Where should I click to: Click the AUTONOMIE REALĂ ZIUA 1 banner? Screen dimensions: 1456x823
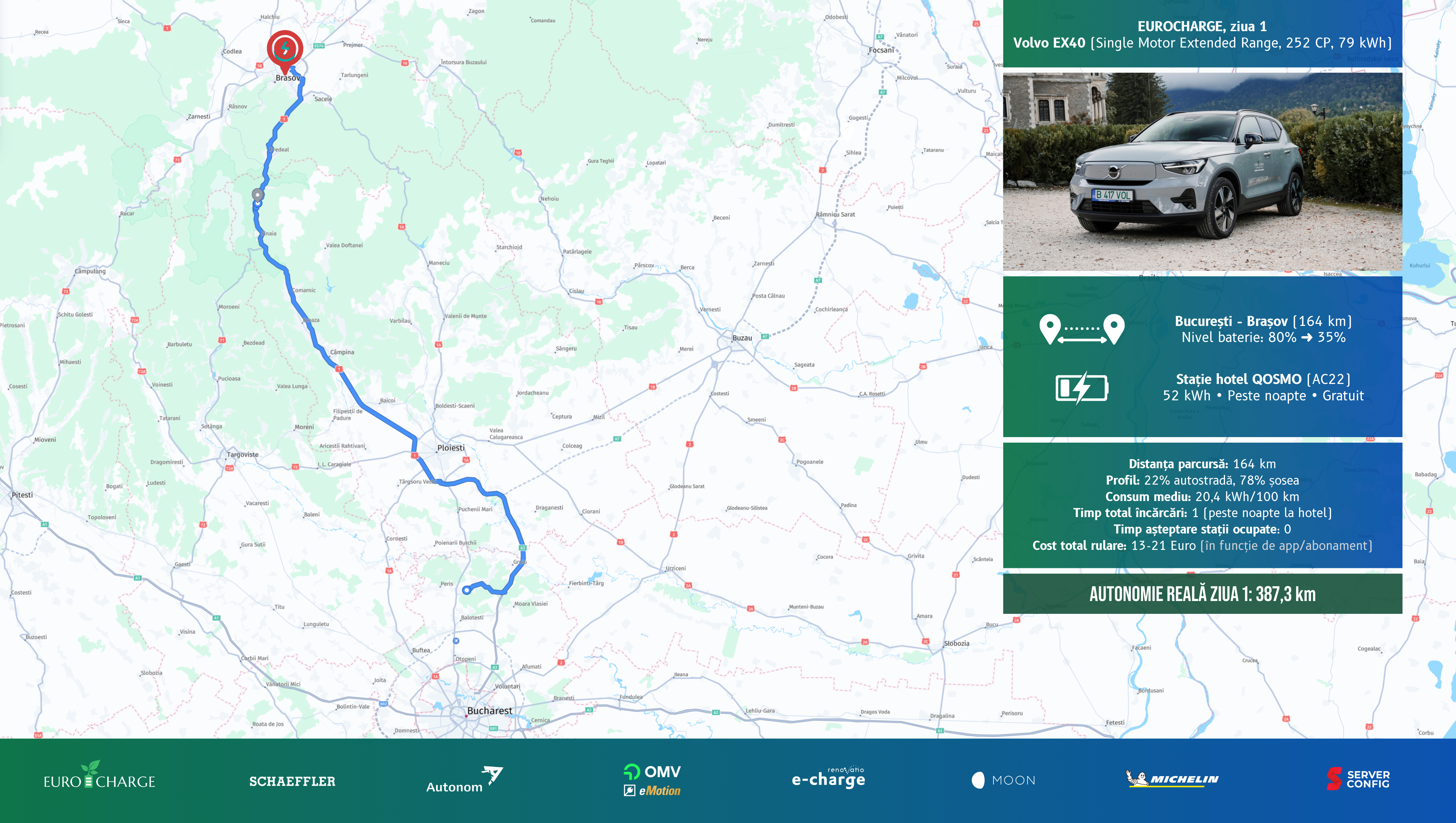(1202, 593)
